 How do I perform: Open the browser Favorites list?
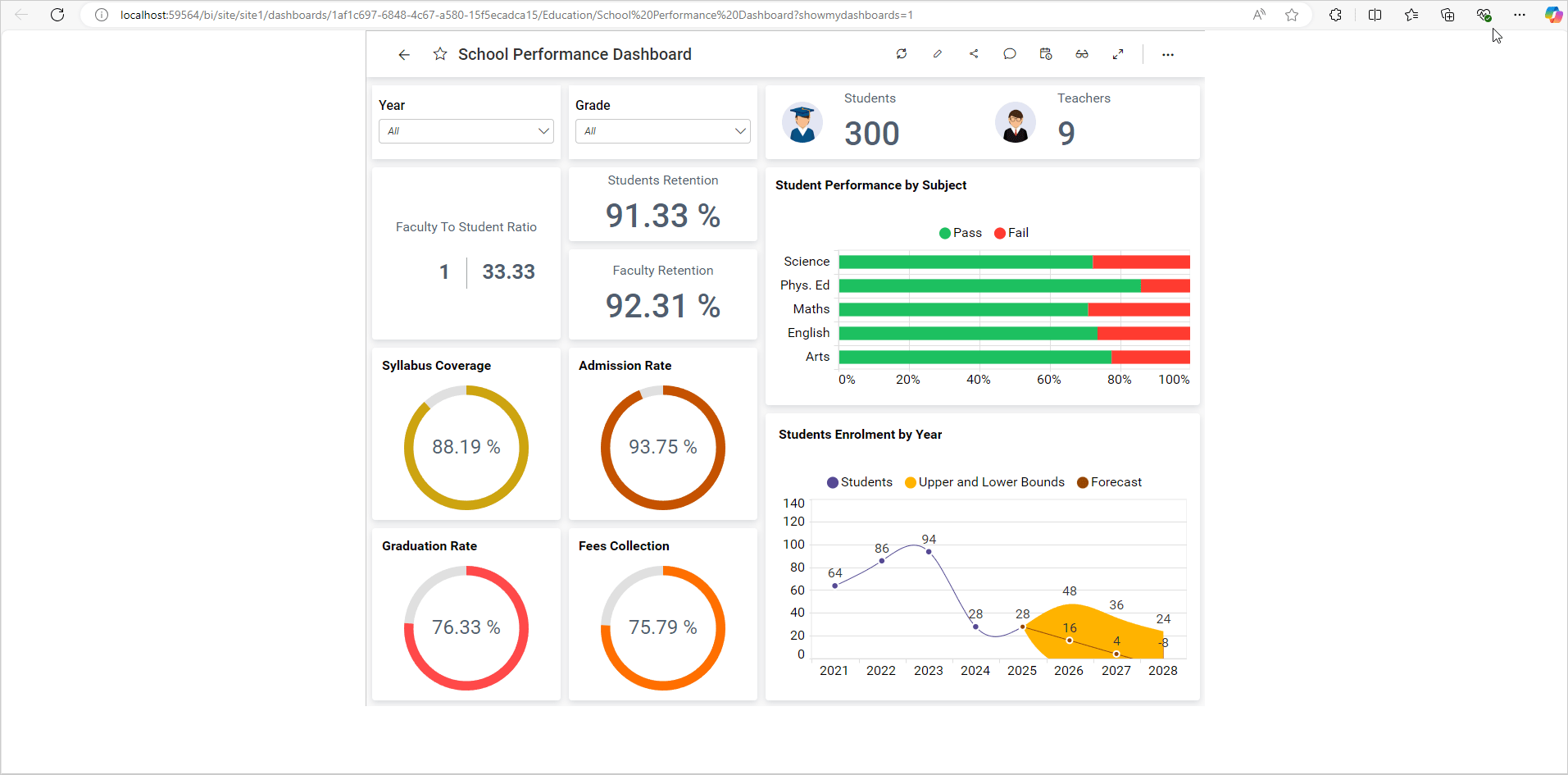[x=1411, y=15]
